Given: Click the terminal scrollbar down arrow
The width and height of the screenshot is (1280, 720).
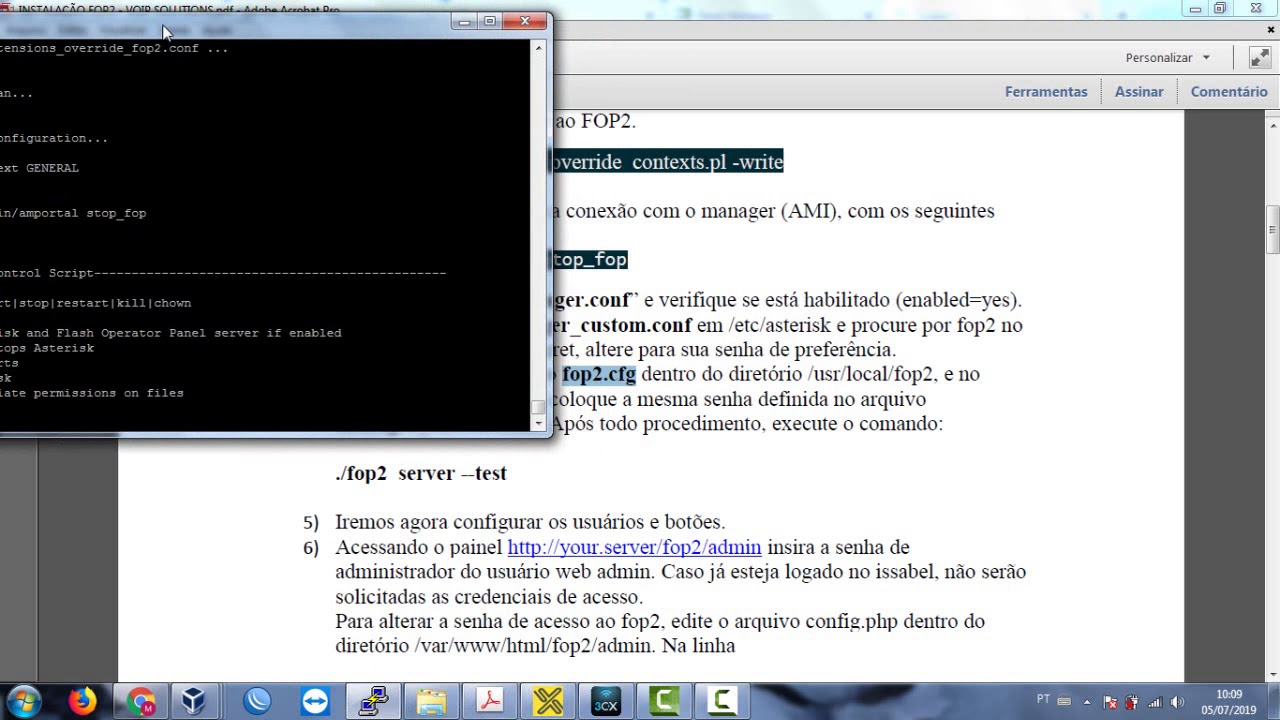Looking at the screenshot, I should click(539, 423).
